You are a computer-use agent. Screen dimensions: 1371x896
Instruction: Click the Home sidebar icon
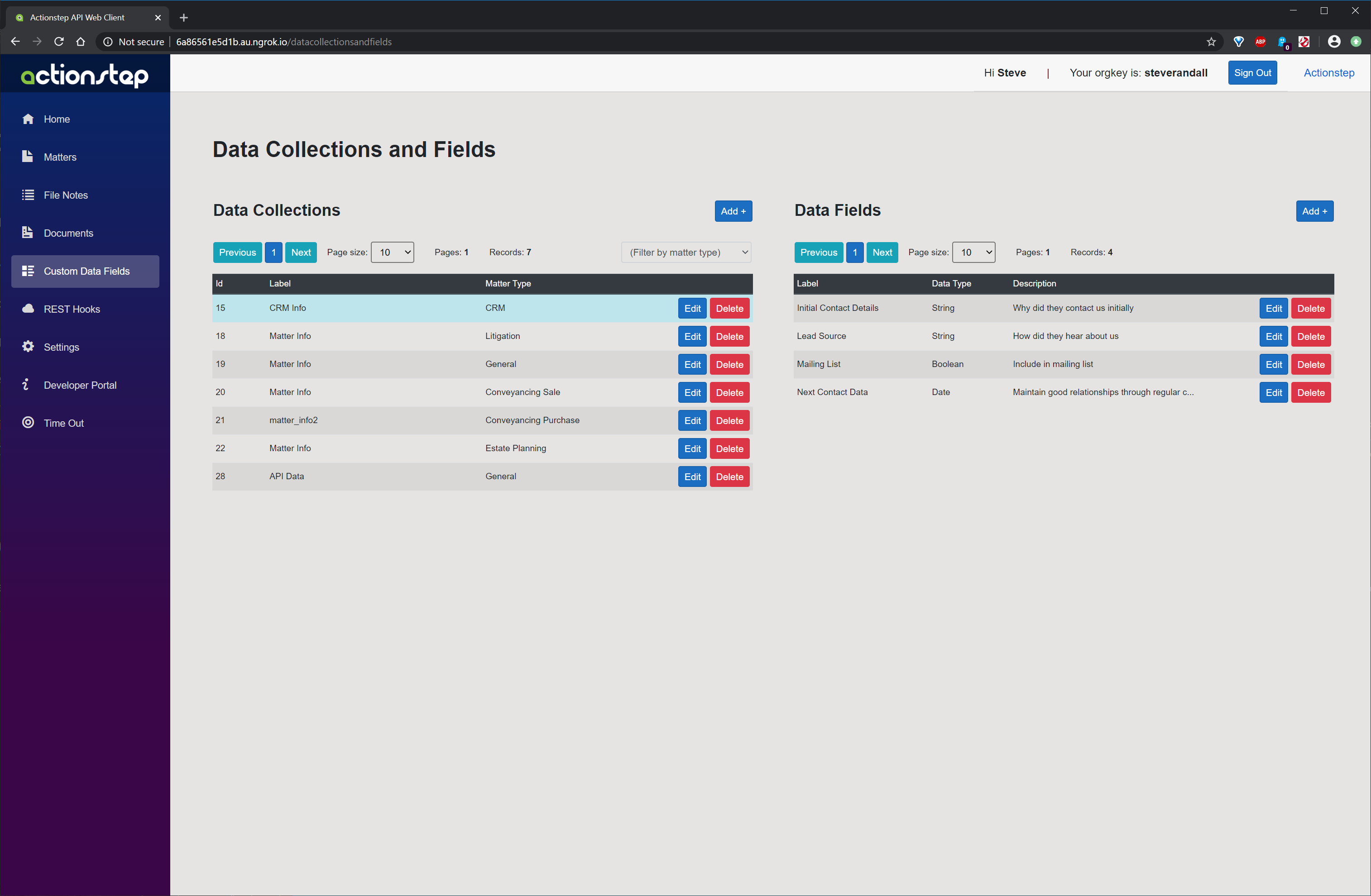(27, 118)
